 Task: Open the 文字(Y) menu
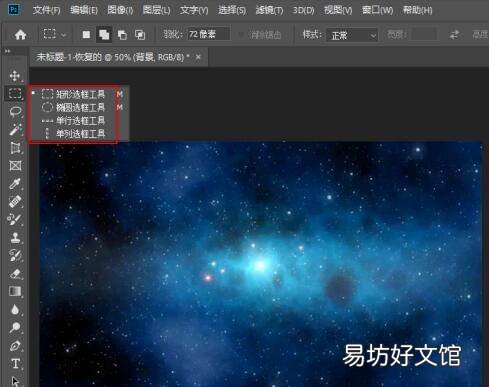[x=194, y=10]
